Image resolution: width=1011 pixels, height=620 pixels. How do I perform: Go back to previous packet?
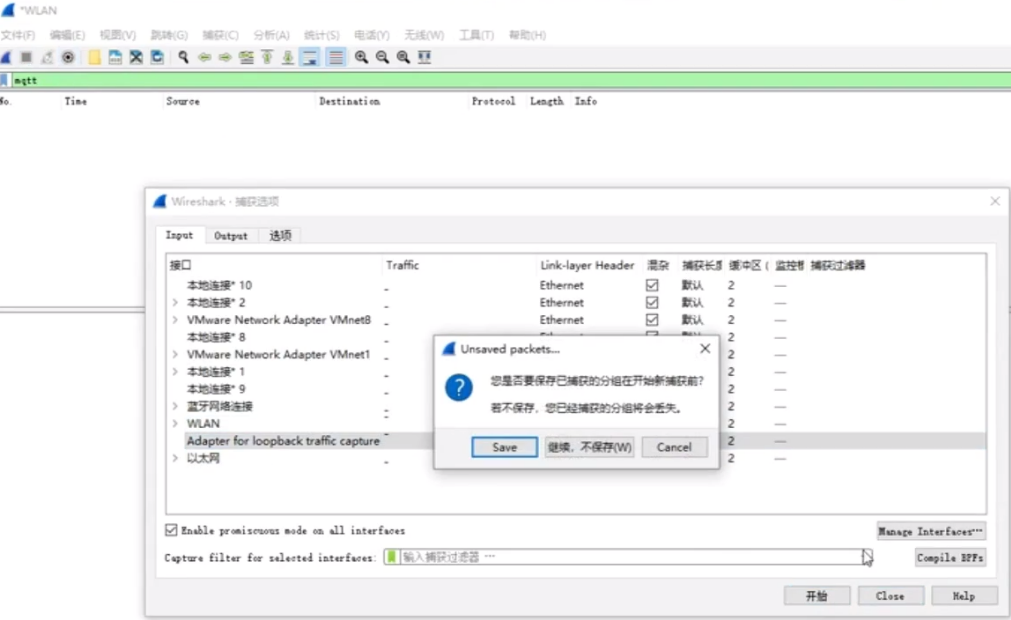pos(204,57)
